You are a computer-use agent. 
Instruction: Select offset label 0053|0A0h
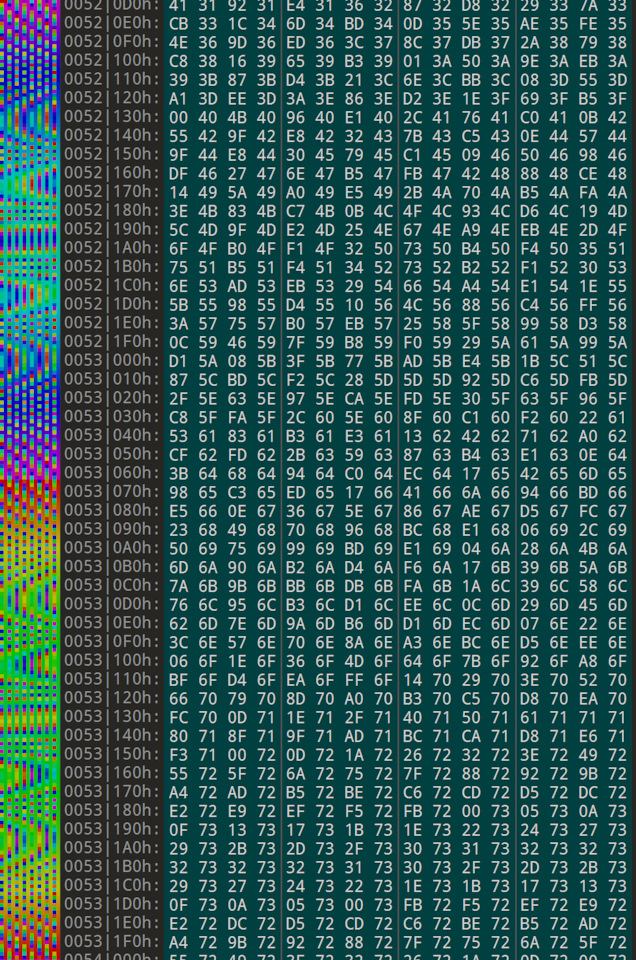point(111,549)
